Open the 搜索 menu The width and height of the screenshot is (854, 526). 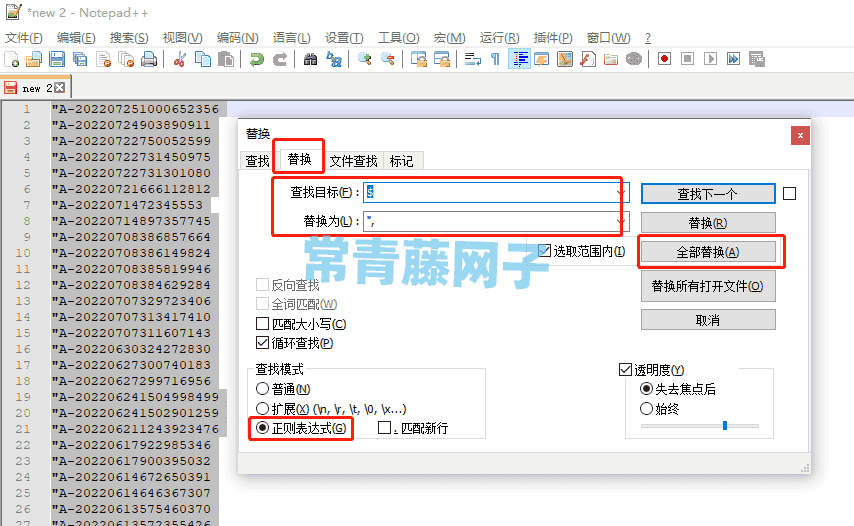pyautogui.click(x=129, y=38)
